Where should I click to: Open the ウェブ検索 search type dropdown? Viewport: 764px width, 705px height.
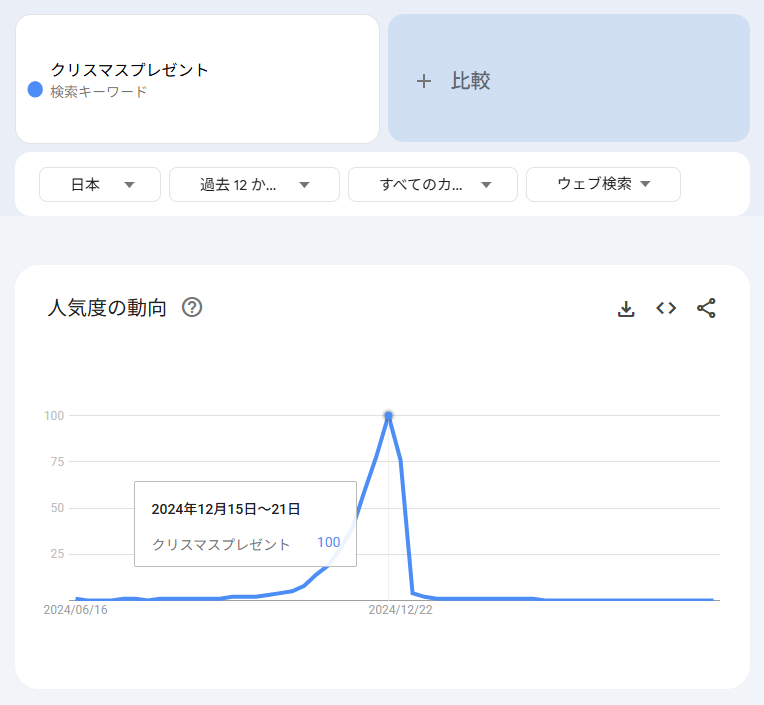coord(603,184)
